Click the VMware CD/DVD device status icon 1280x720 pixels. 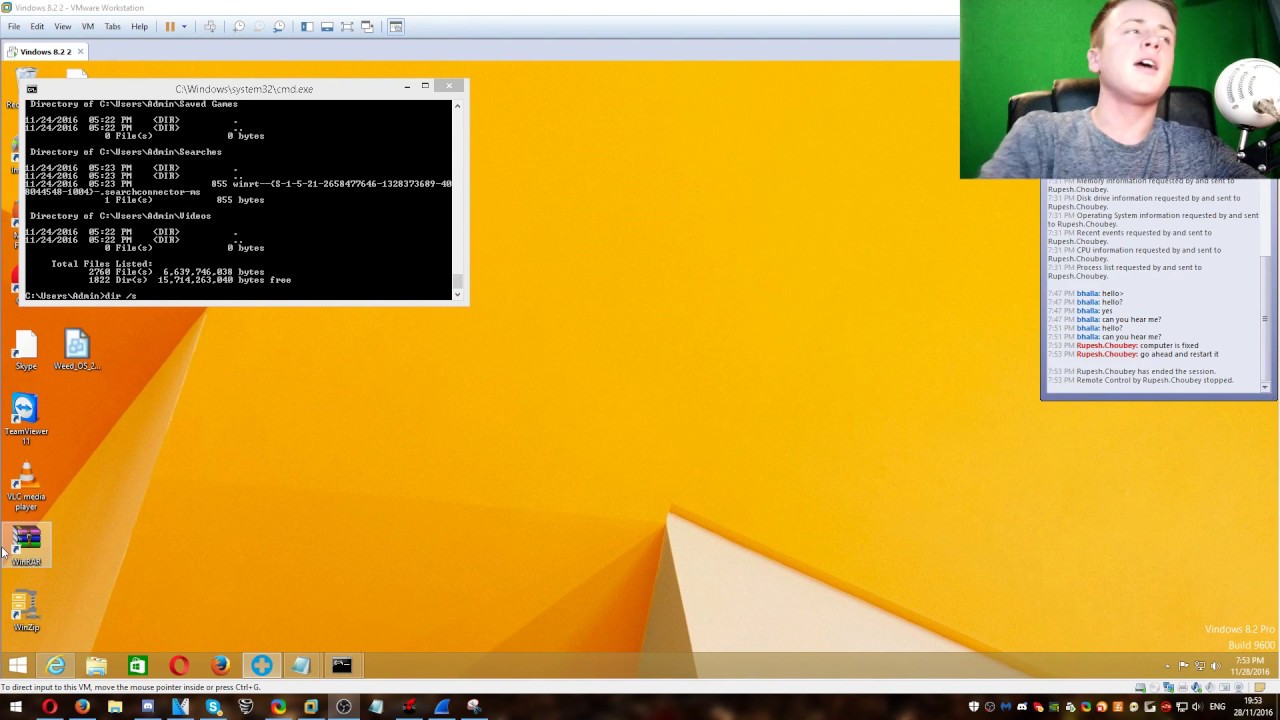pos(1153,687)
